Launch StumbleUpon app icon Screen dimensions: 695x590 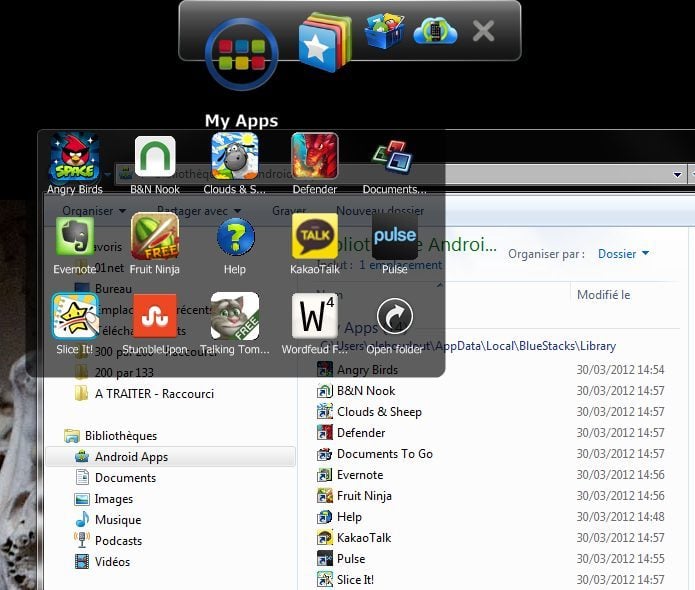tap(155, 317)
